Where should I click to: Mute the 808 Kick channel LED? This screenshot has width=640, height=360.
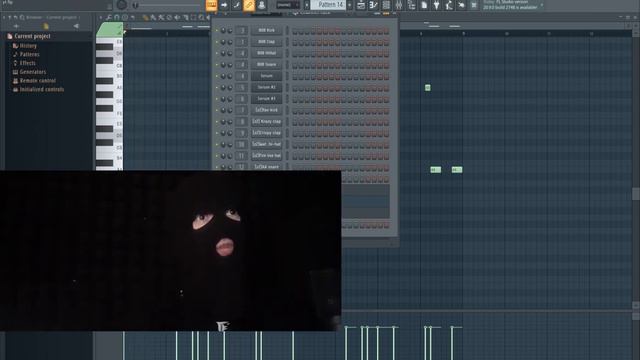217,30
